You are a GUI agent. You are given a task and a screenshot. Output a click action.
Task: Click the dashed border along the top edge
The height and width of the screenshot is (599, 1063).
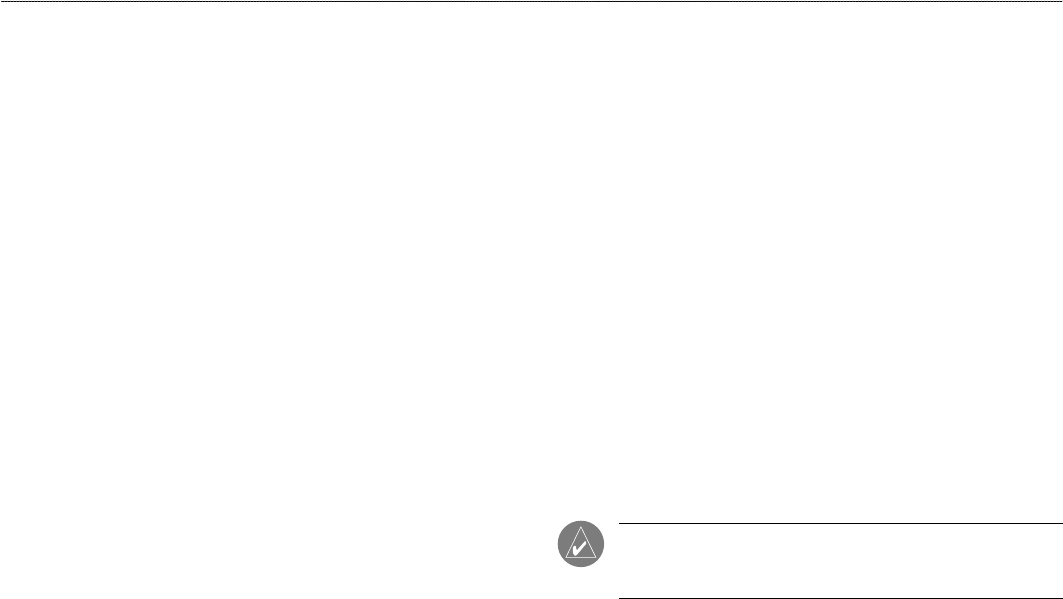point(532,1)
